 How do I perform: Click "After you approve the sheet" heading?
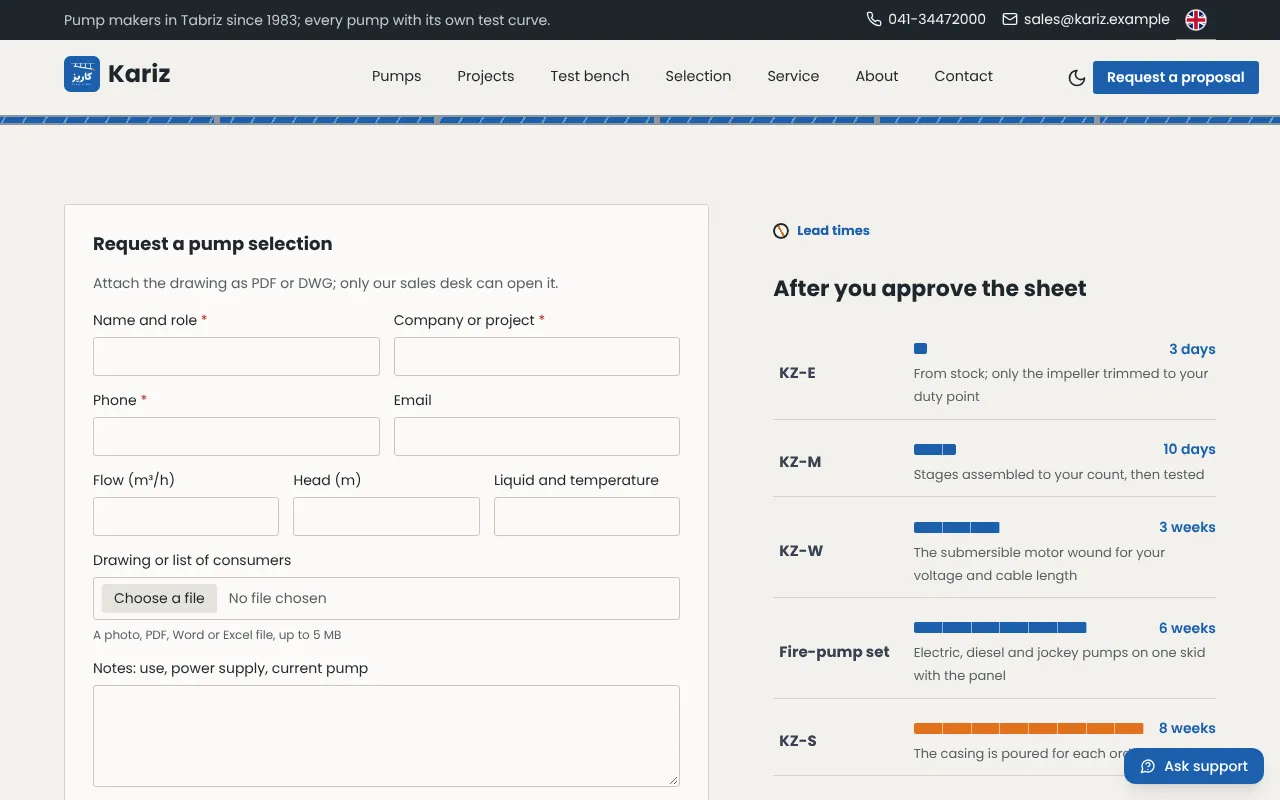point(930,289)
